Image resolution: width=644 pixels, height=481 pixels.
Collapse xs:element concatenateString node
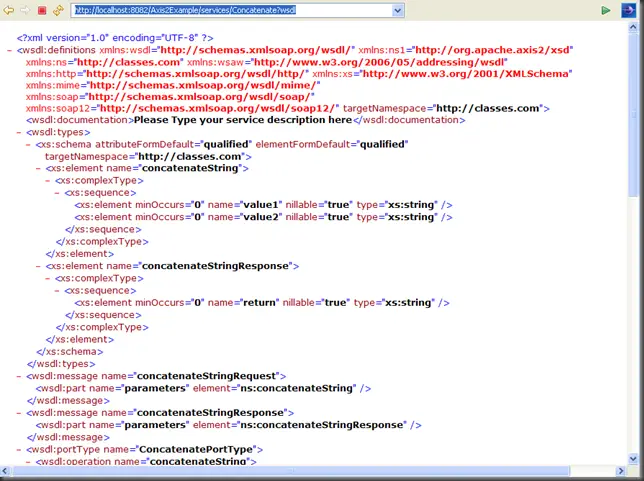click(38, 168)
